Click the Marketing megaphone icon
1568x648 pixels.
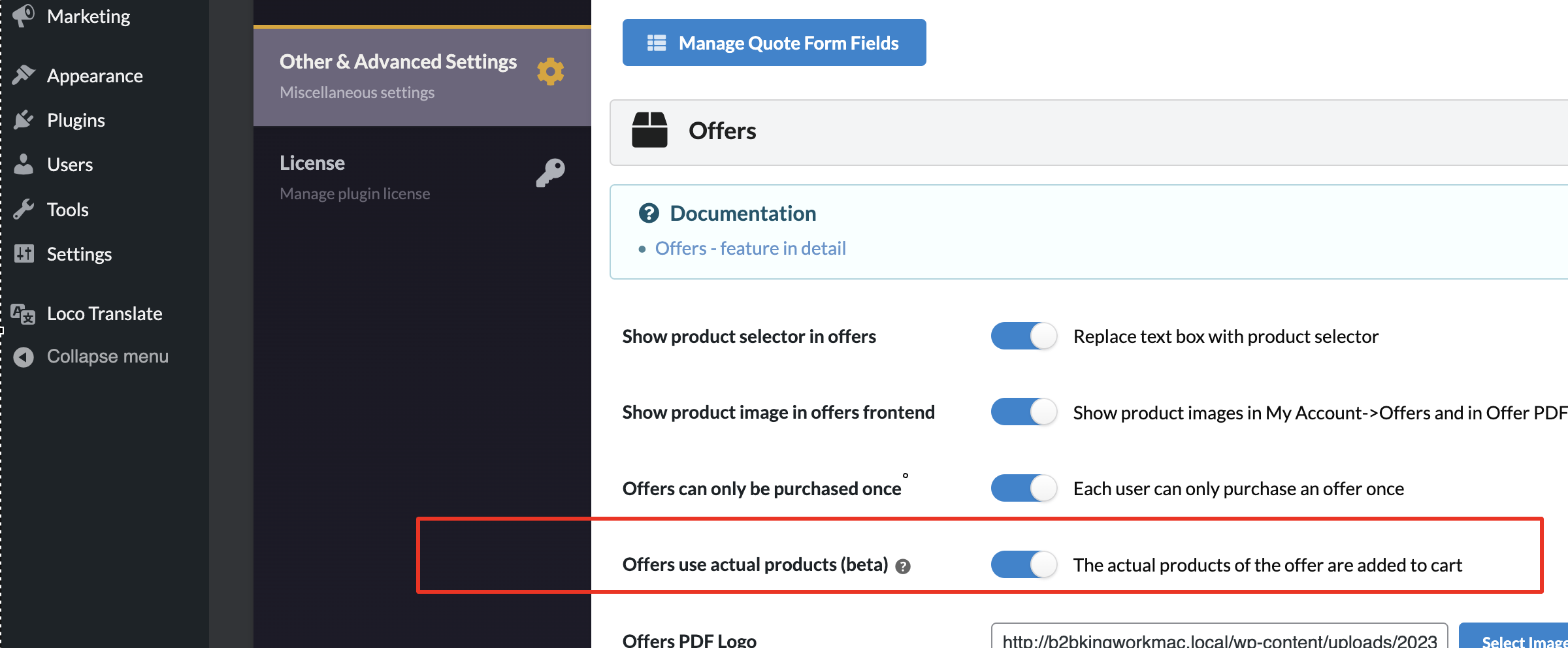pyautogui.click(x=24, y=16)
